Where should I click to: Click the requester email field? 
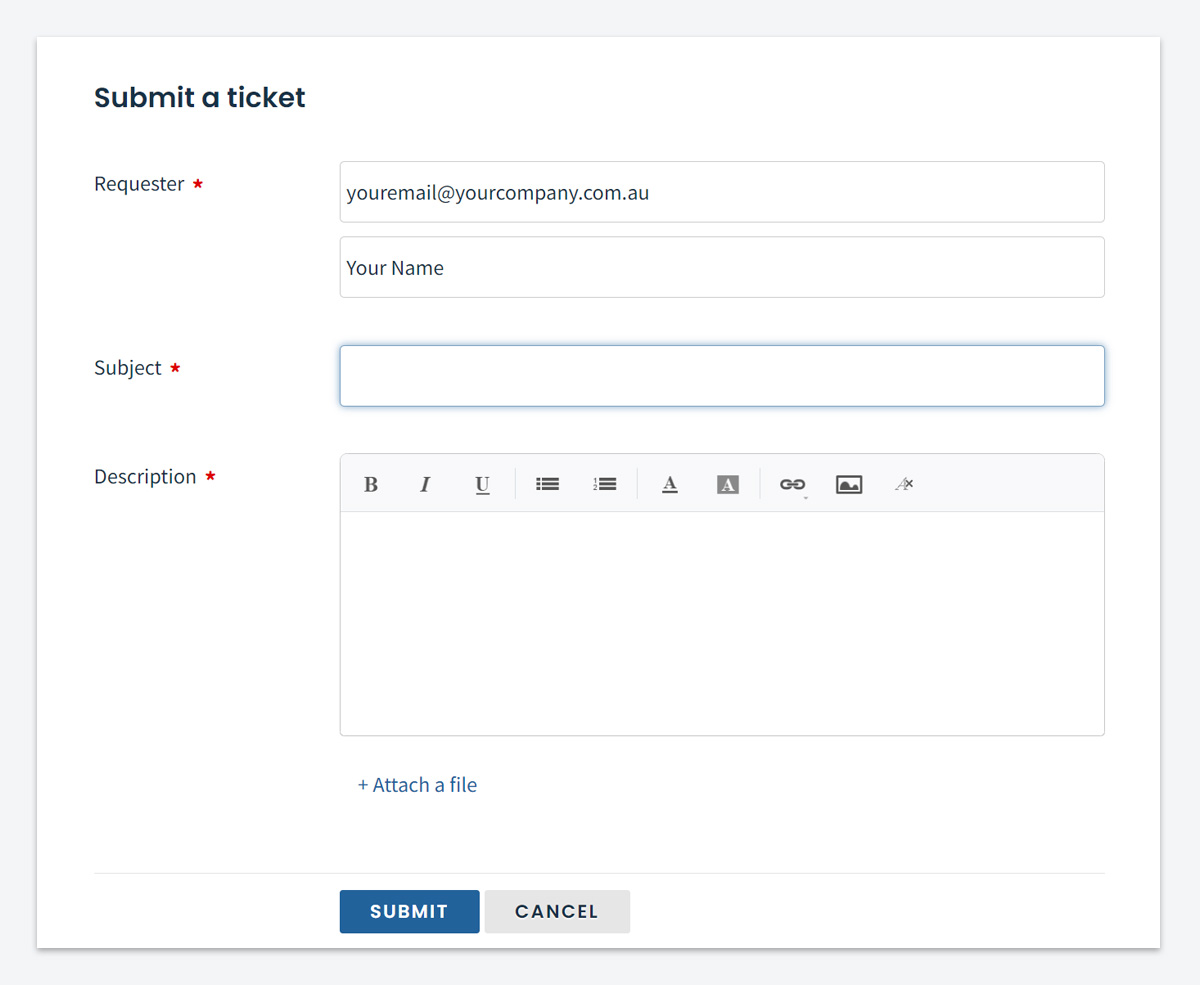722,192
